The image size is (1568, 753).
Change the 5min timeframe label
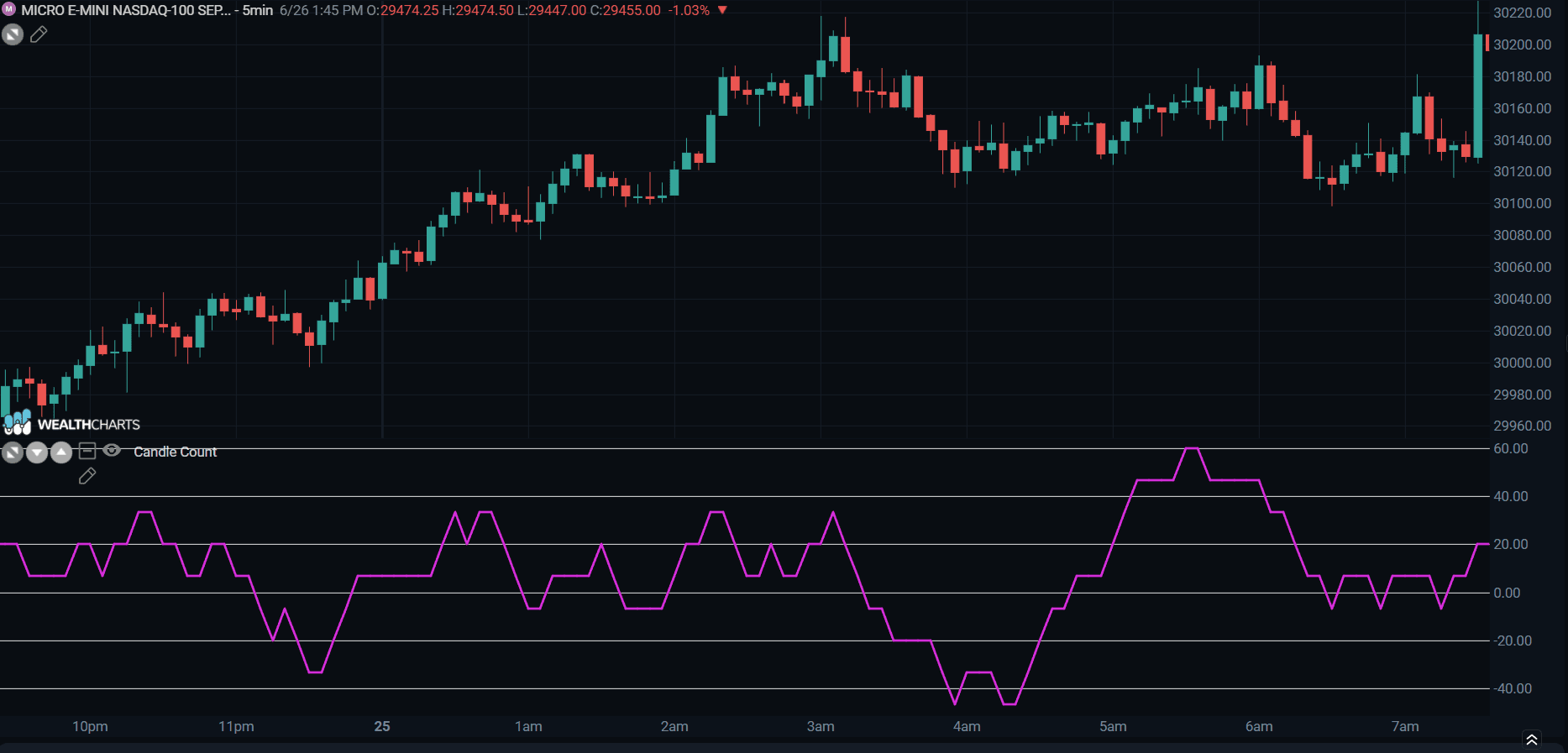tap(258, 10)
